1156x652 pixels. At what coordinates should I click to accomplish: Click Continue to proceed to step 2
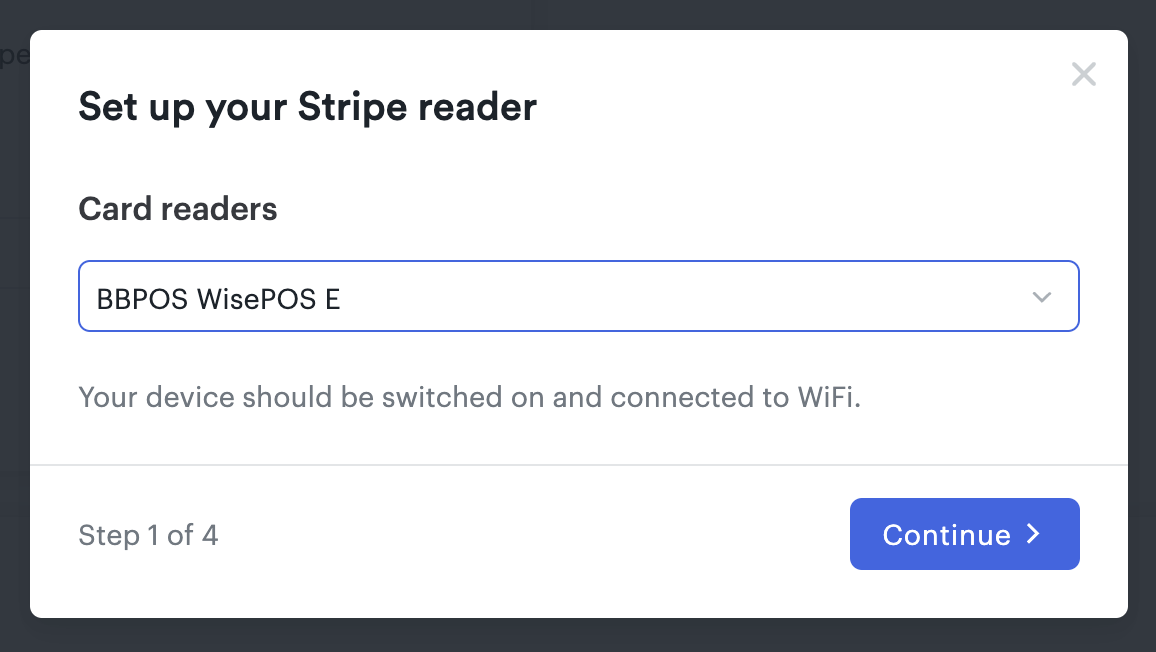[x=964, y=534]
